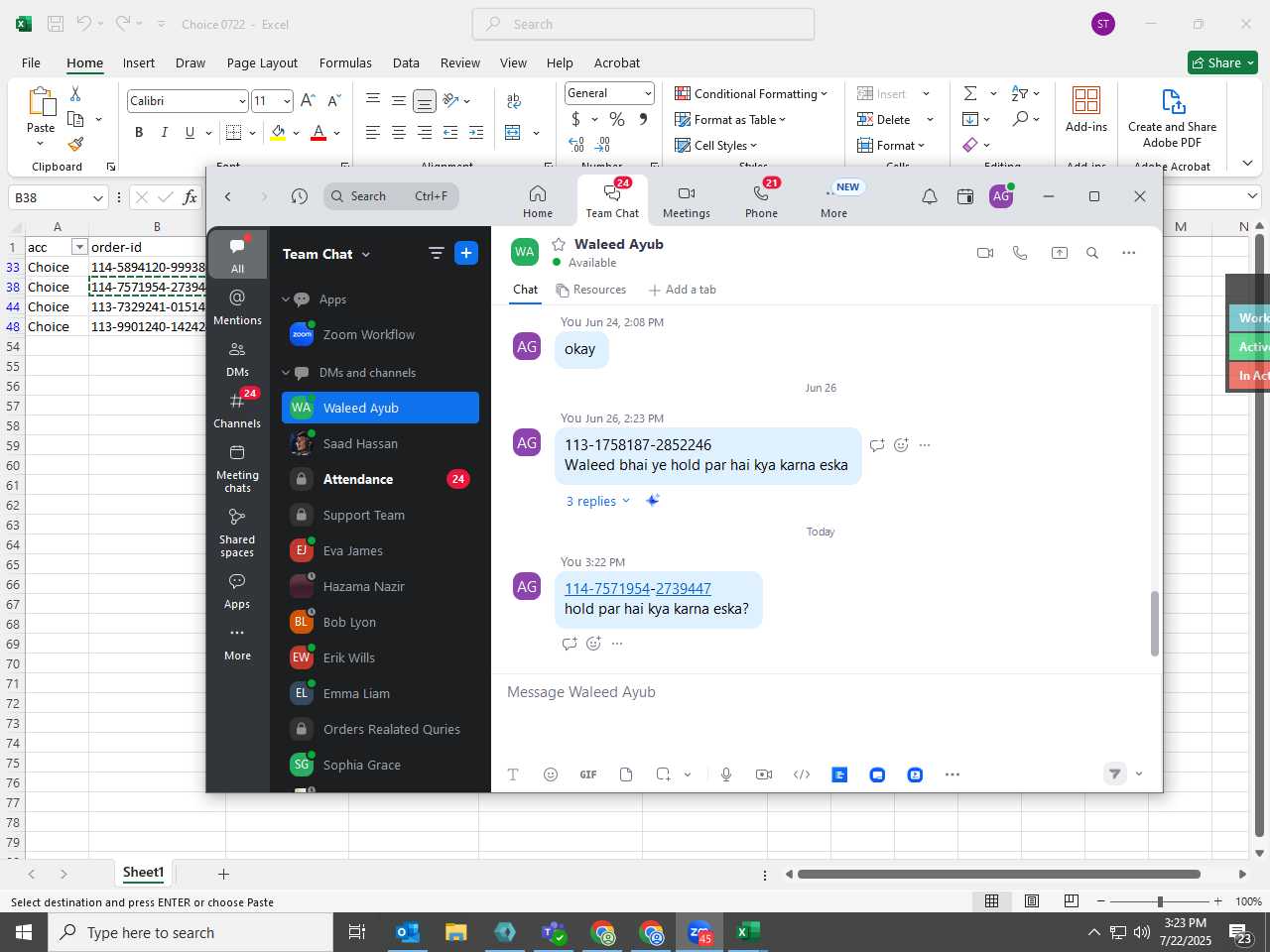Open the Attendance channel

click(381, 479)
